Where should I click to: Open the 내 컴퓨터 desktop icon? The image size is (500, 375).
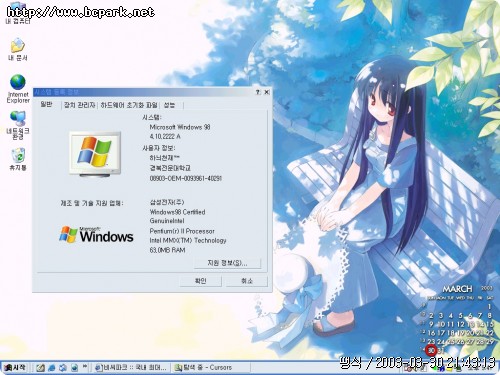18,13
